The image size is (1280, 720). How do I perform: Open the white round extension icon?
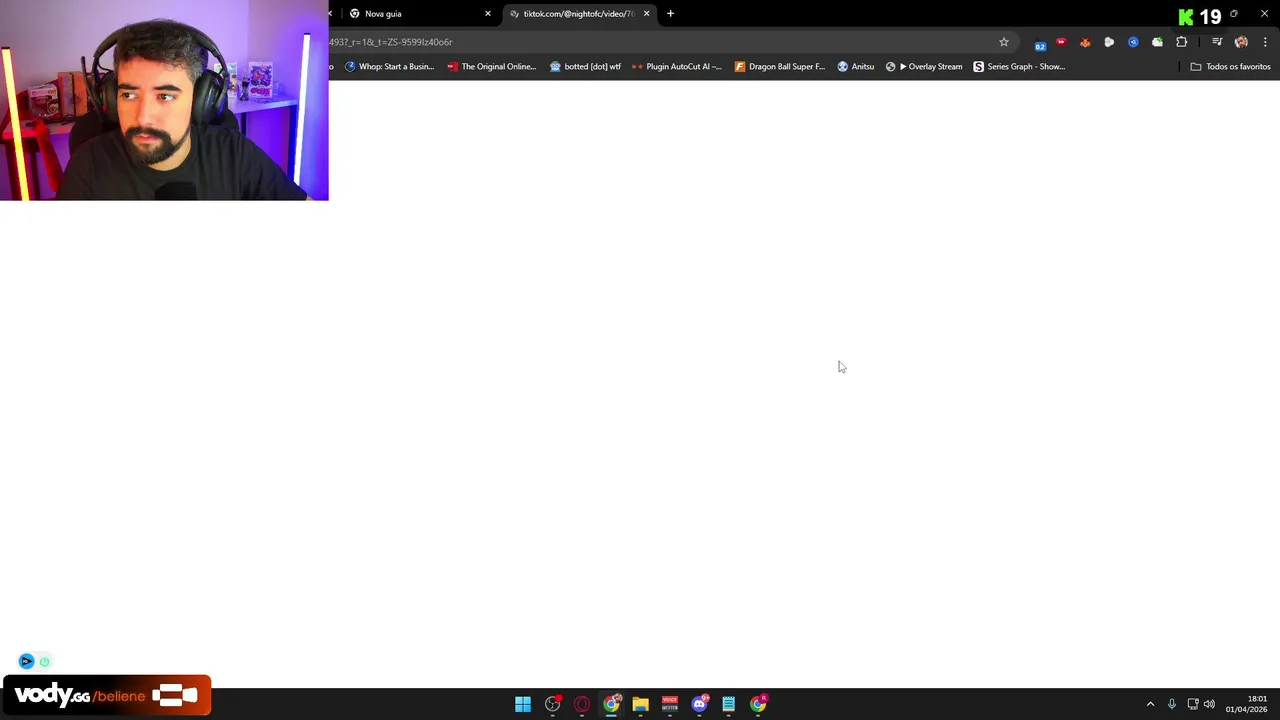click(1109, 42)
